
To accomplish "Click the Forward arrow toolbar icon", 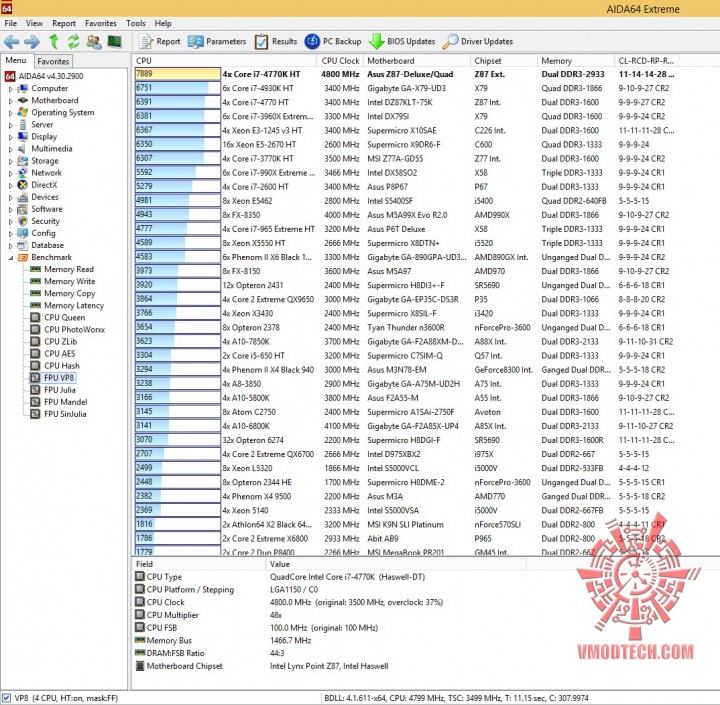I will click(32, 42).
